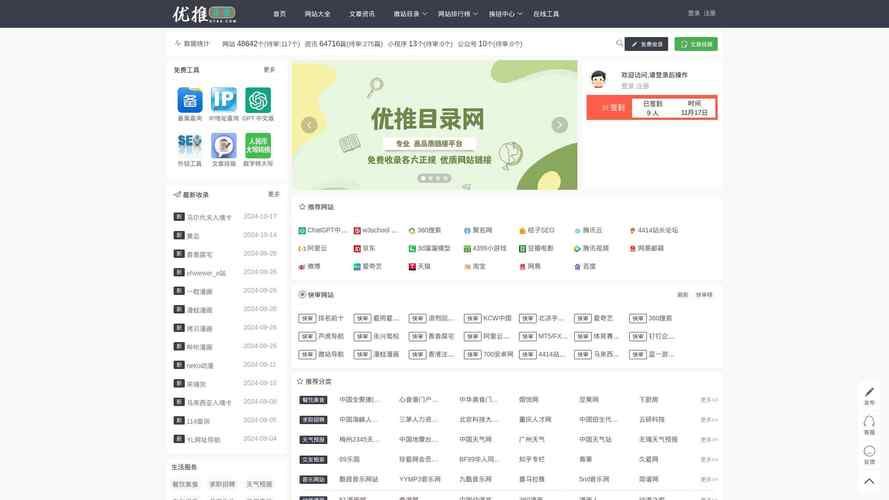The height and width of the screenshot is (500, 889).
Task: Open the 网站大全 nav menu item
Action: [317, 14]
